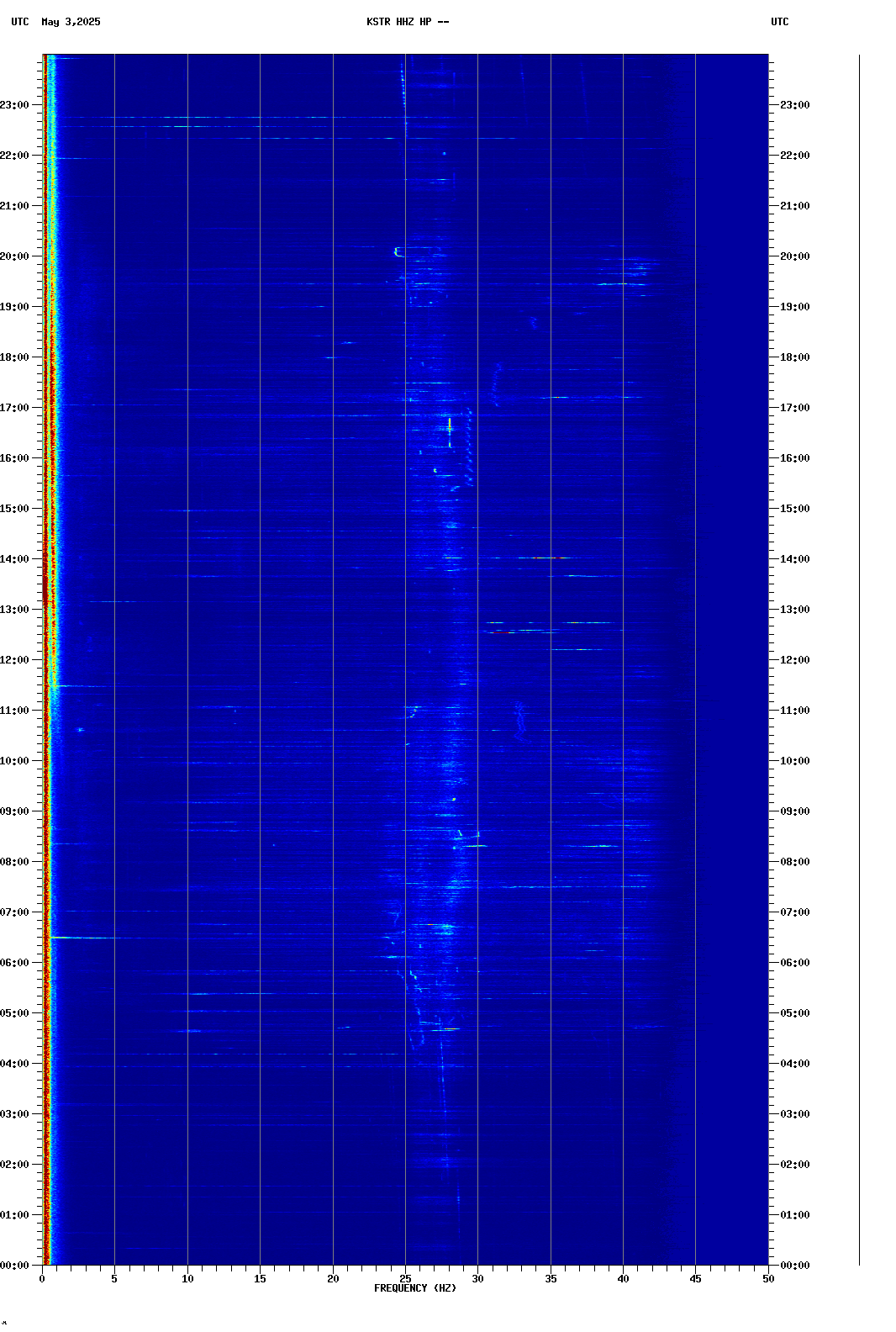This screenshot has width=896, height=1332.
Task: Click the right-axis '23:00' time label
Action: click(795, 105)
